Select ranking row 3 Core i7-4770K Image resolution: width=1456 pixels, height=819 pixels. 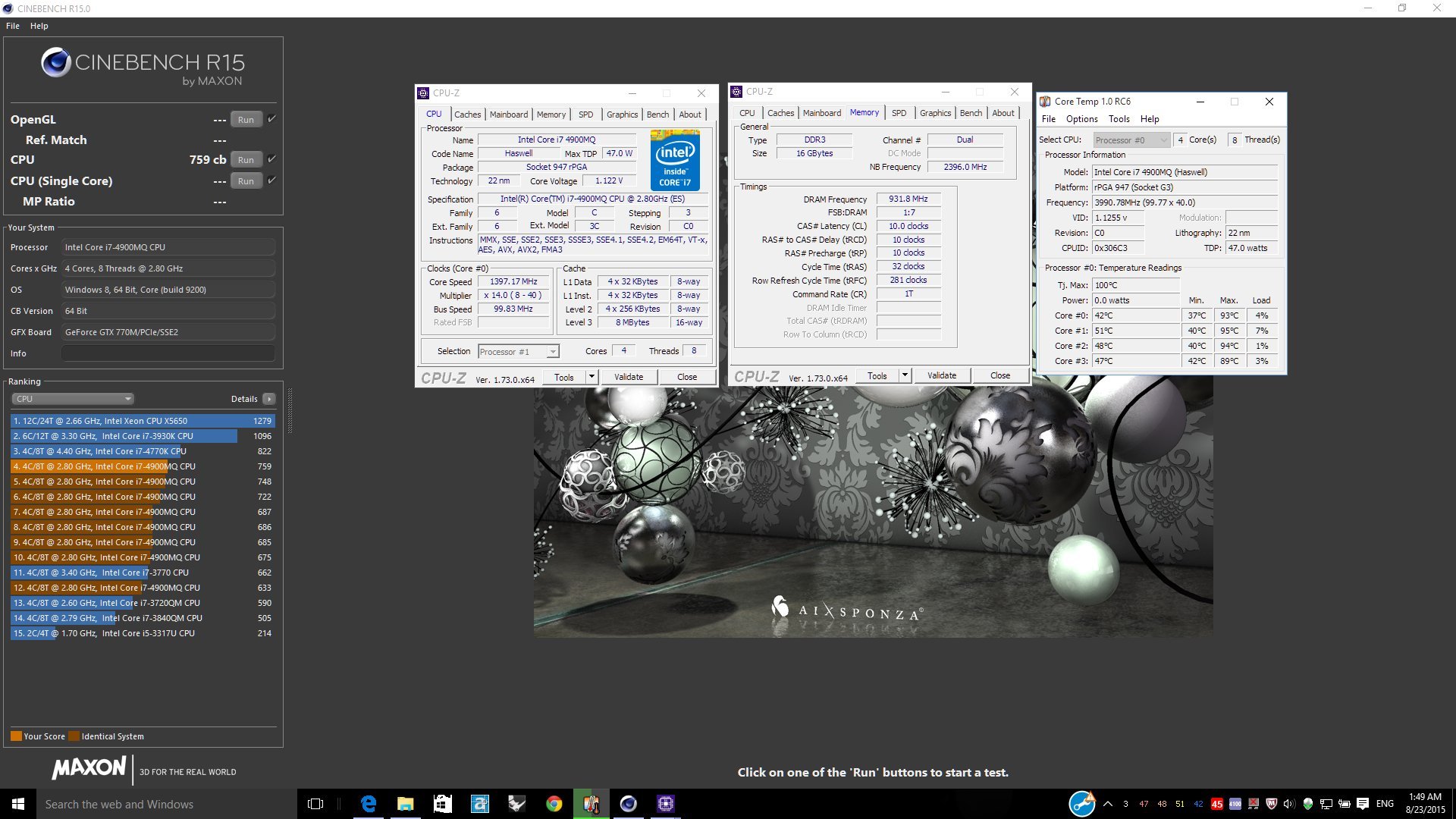(x=143, y=451)
